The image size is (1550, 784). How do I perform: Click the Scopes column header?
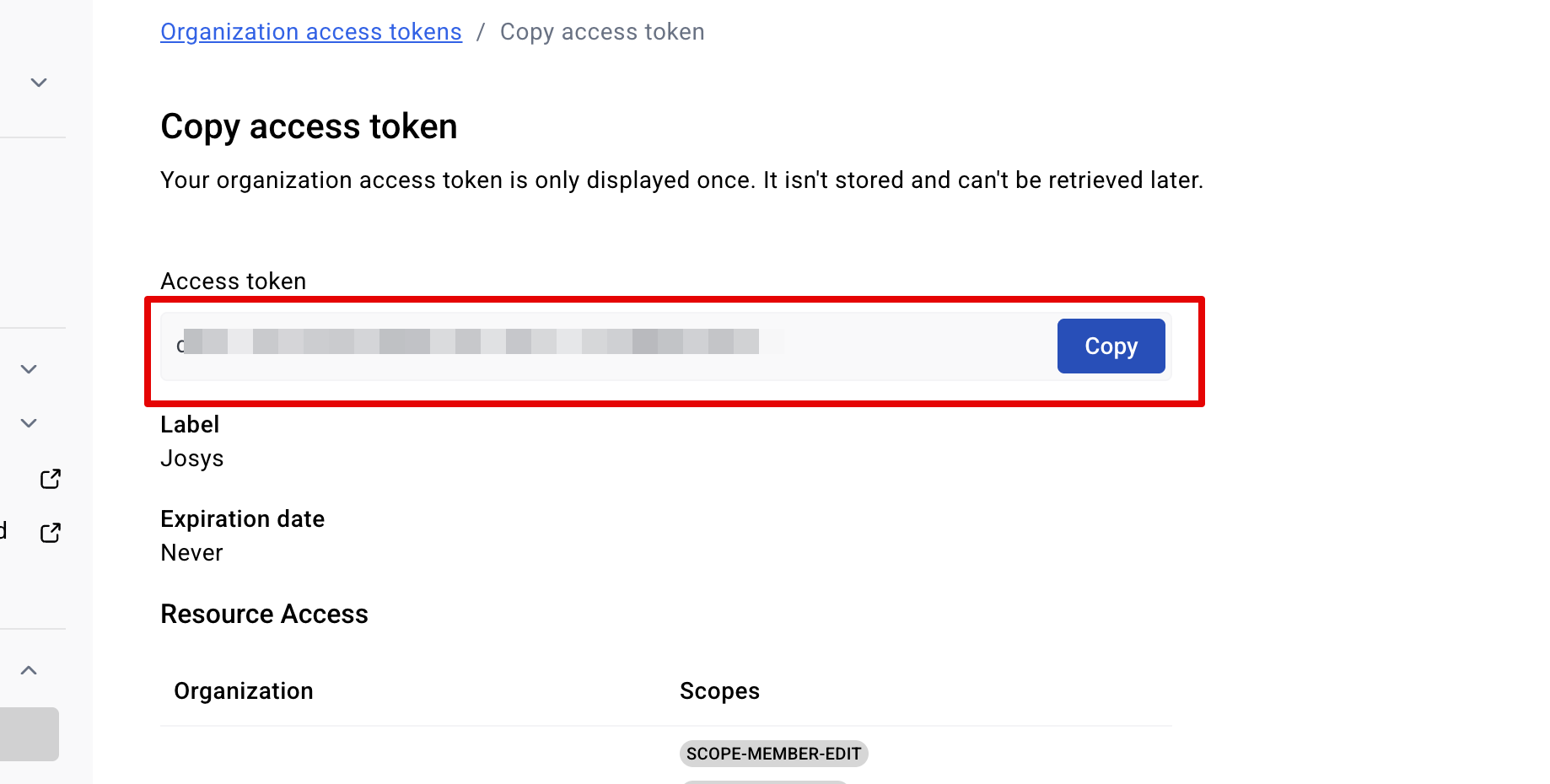(x=719, y=691)
